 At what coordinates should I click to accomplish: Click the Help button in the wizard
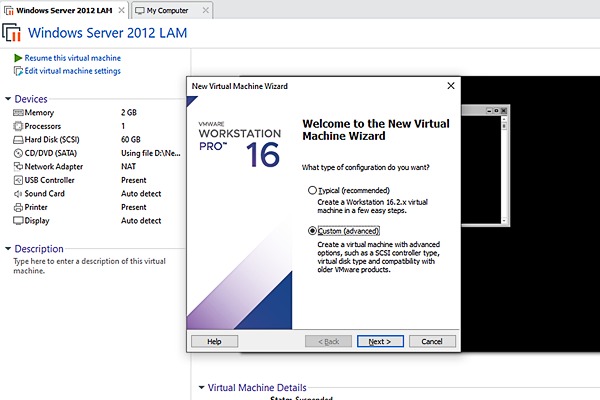[214, 341]
